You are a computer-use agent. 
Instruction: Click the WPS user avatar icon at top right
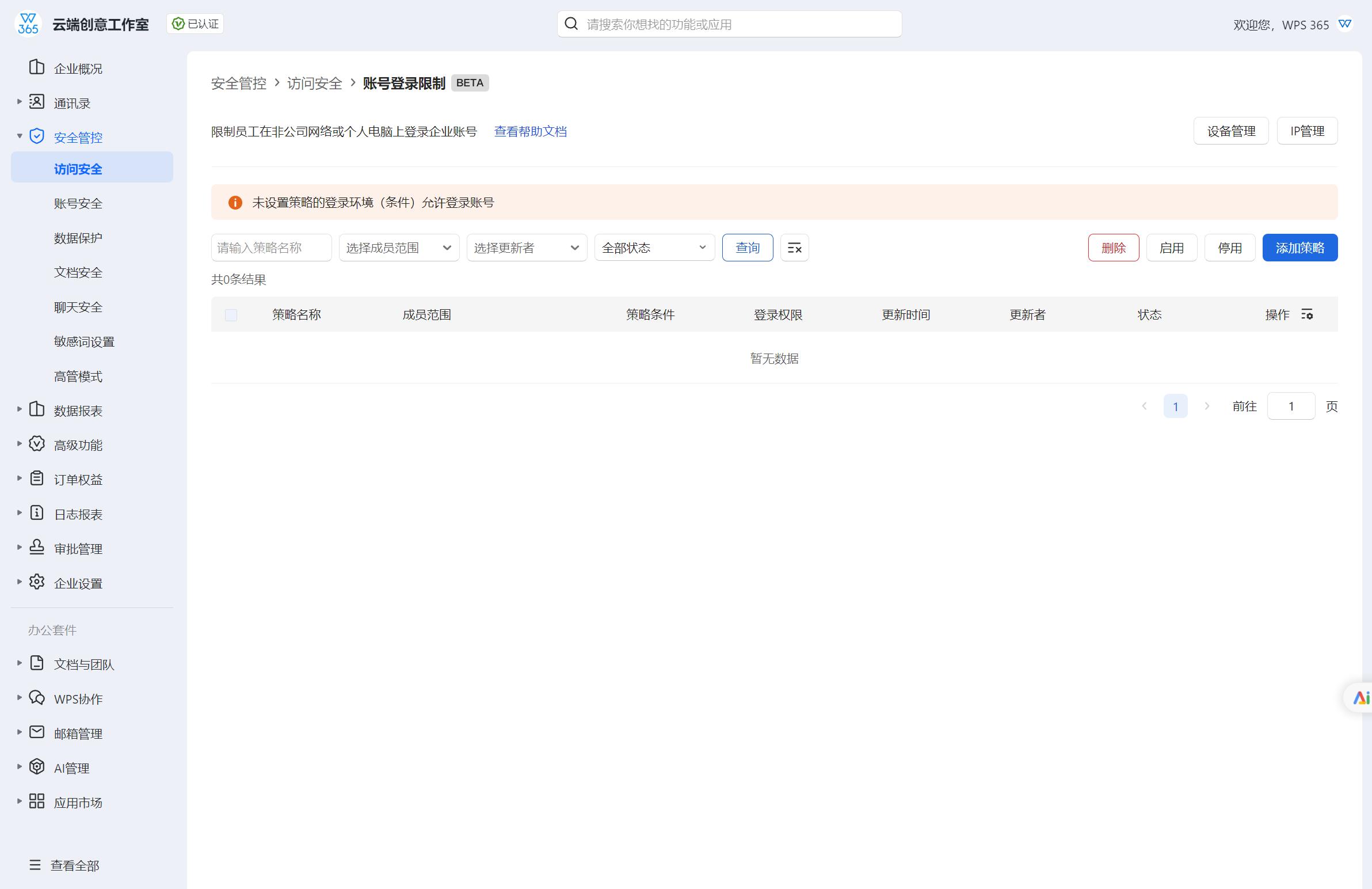pyautogui.click(x=1345, y=24)
